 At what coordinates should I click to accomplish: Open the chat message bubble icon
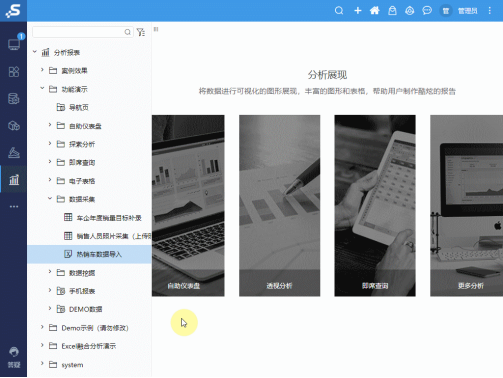(427, 11)
